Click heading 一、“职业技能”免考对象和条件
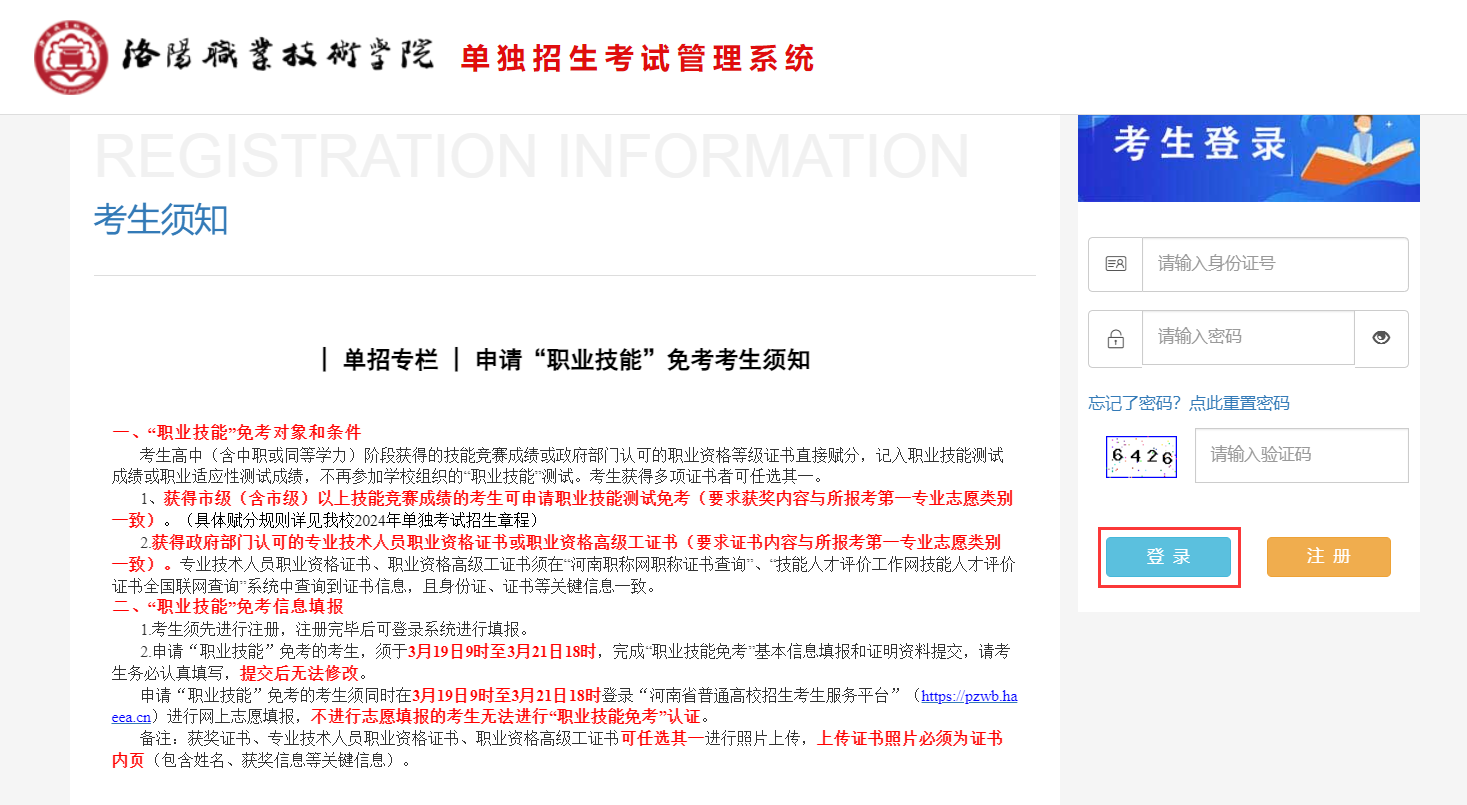 pos(237,433)
